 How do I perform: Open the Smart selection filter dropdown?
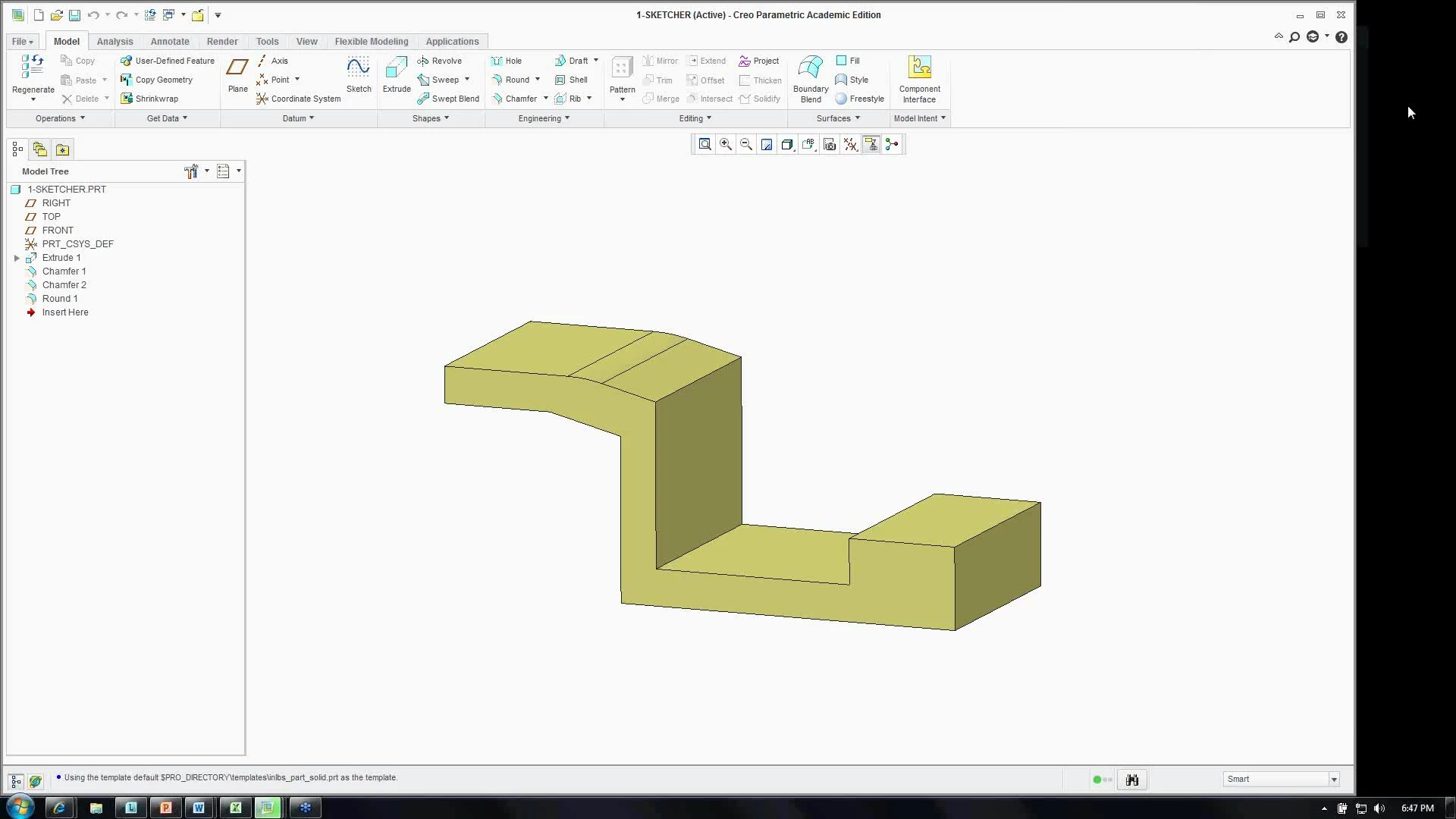(x=1333, y=779)
